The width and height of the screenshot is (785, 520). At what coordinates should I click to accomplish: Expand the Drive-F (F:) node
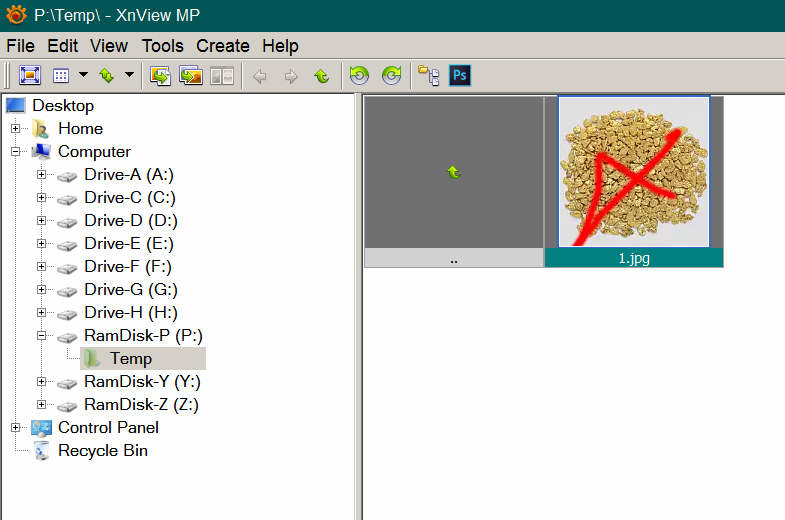pyautogui.click(x=42, y=267)
